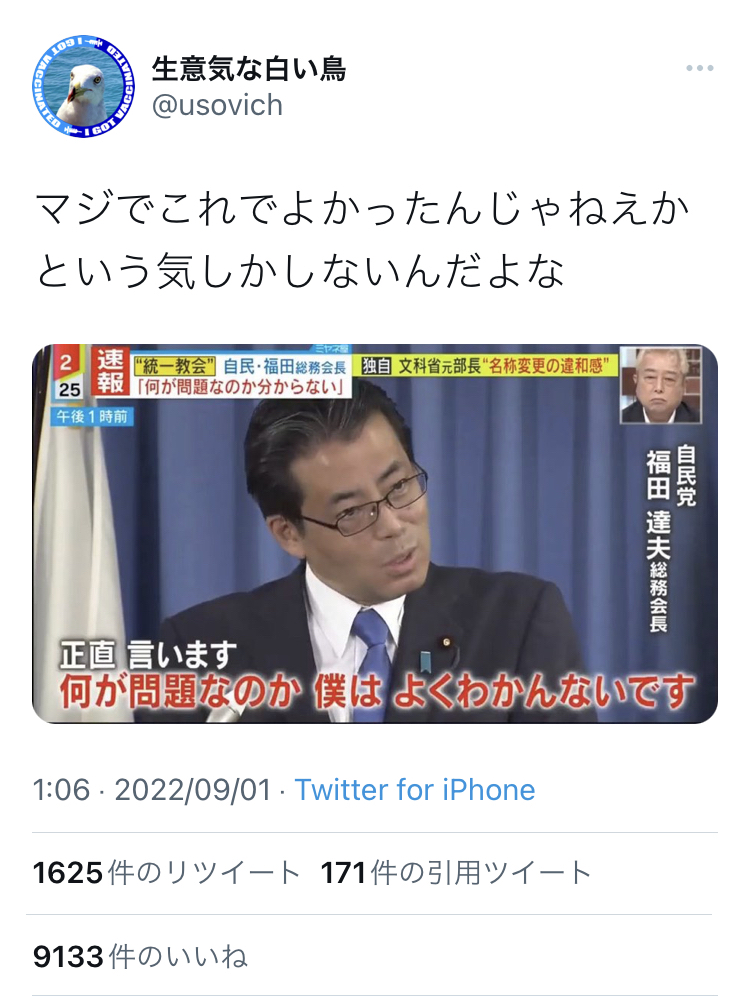Open the Twitter for iPhone source link
Image resolution: width=750 pixels, height=996 pixels.
[x=415, y=790]
